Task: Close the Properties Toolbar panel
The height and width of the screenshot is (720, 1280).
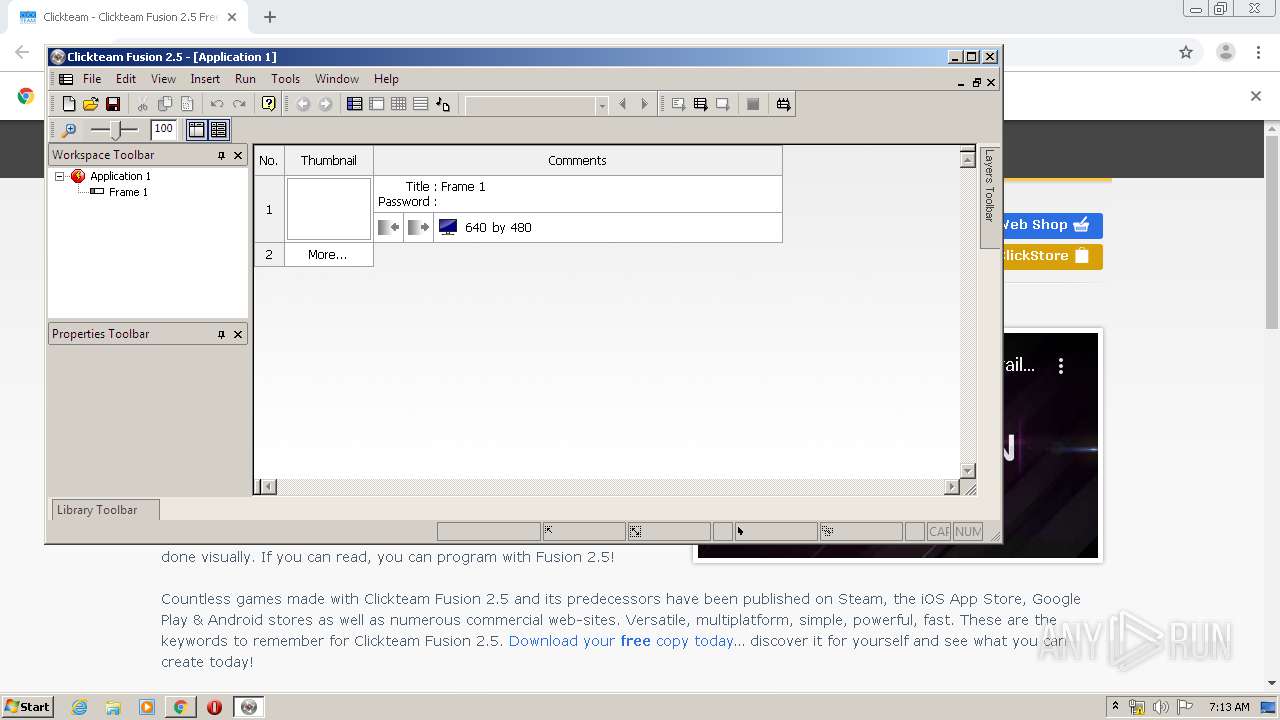Action: (x=238, y=334)
